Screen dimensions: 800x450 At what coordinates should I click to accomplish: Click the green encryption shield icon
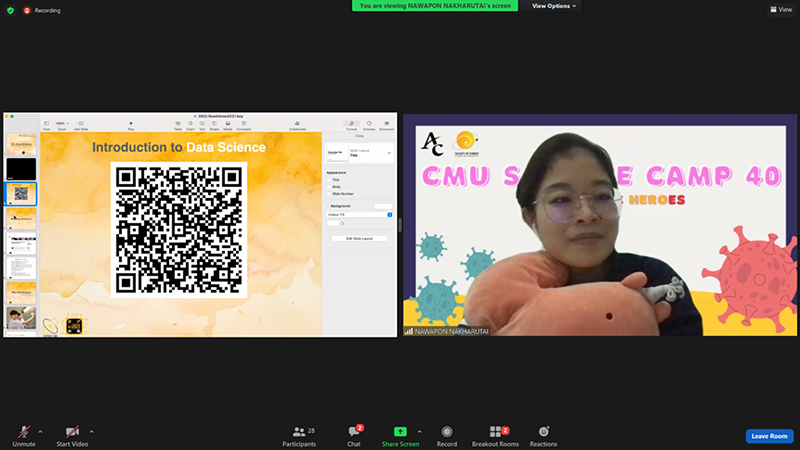click(10, 10)
